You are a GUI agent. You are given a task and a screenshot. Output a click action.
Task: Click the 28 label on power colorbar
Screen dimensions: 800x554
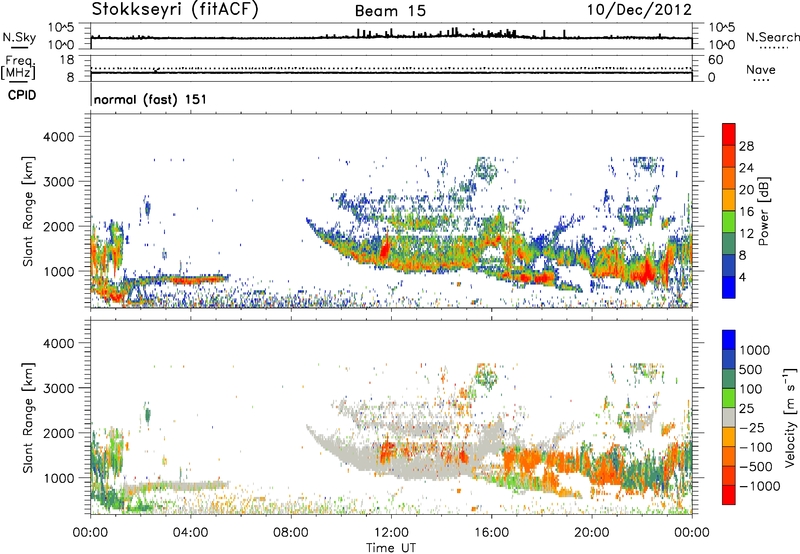tap(746, 146)
